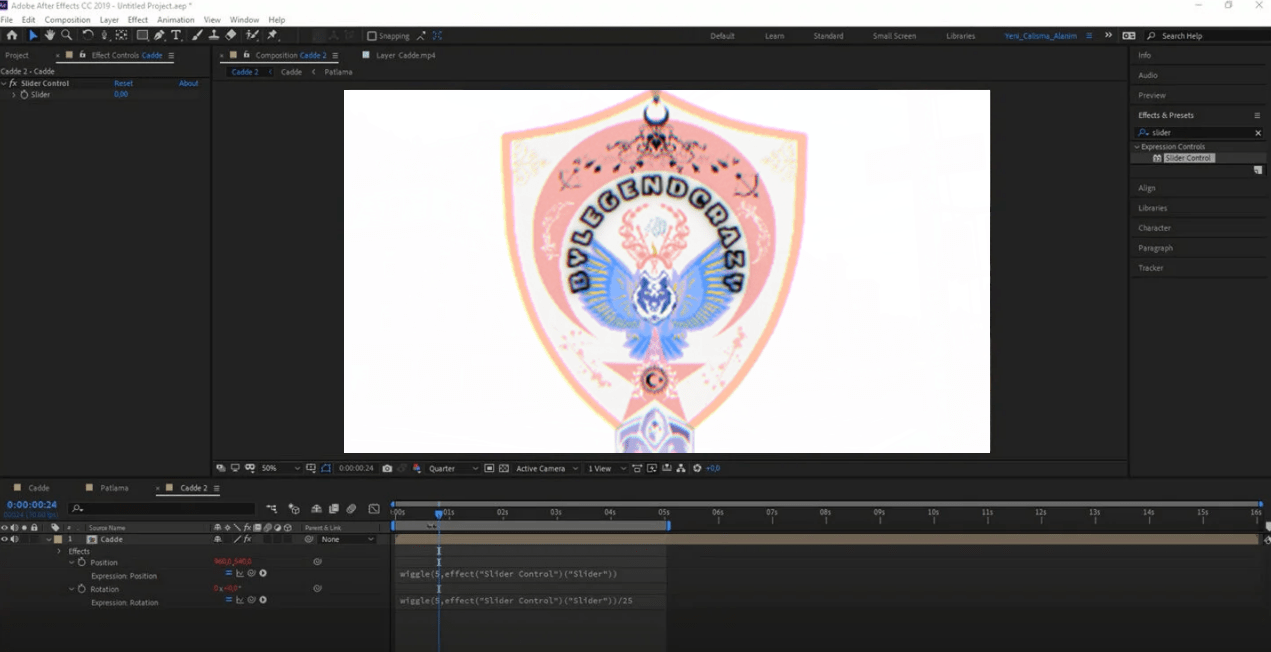
Task: Select the Eraser tool
Action: point(231,35)
